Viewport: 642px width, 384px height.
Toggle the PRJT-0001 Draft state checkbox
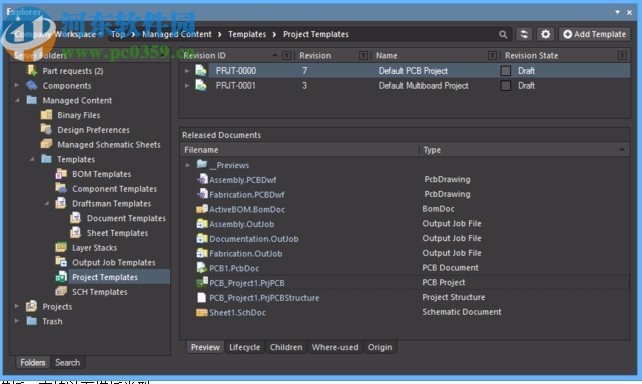(506, 86)
